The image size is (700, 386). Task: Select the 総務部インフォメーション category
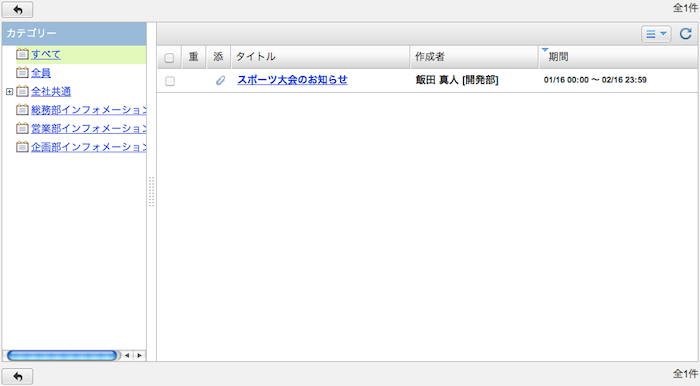(88, 110)
